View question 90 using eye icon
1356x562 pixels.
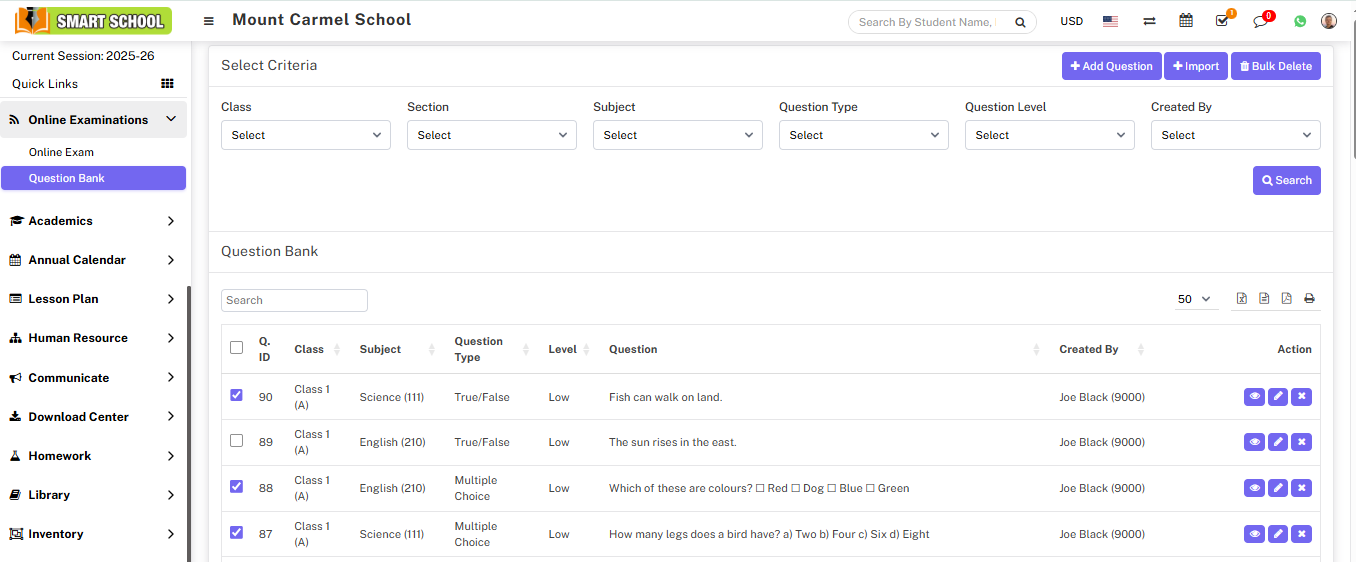[1254, 397]
